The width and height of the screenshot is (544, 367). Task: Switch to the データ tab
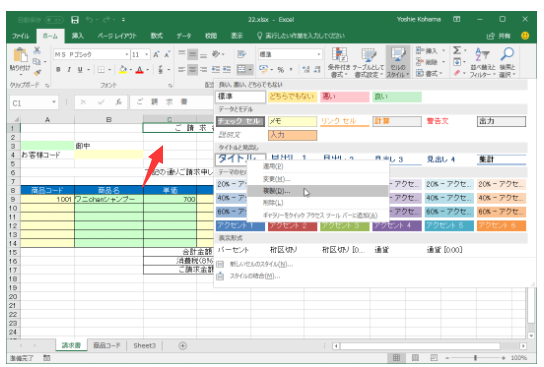pos(184,36)
